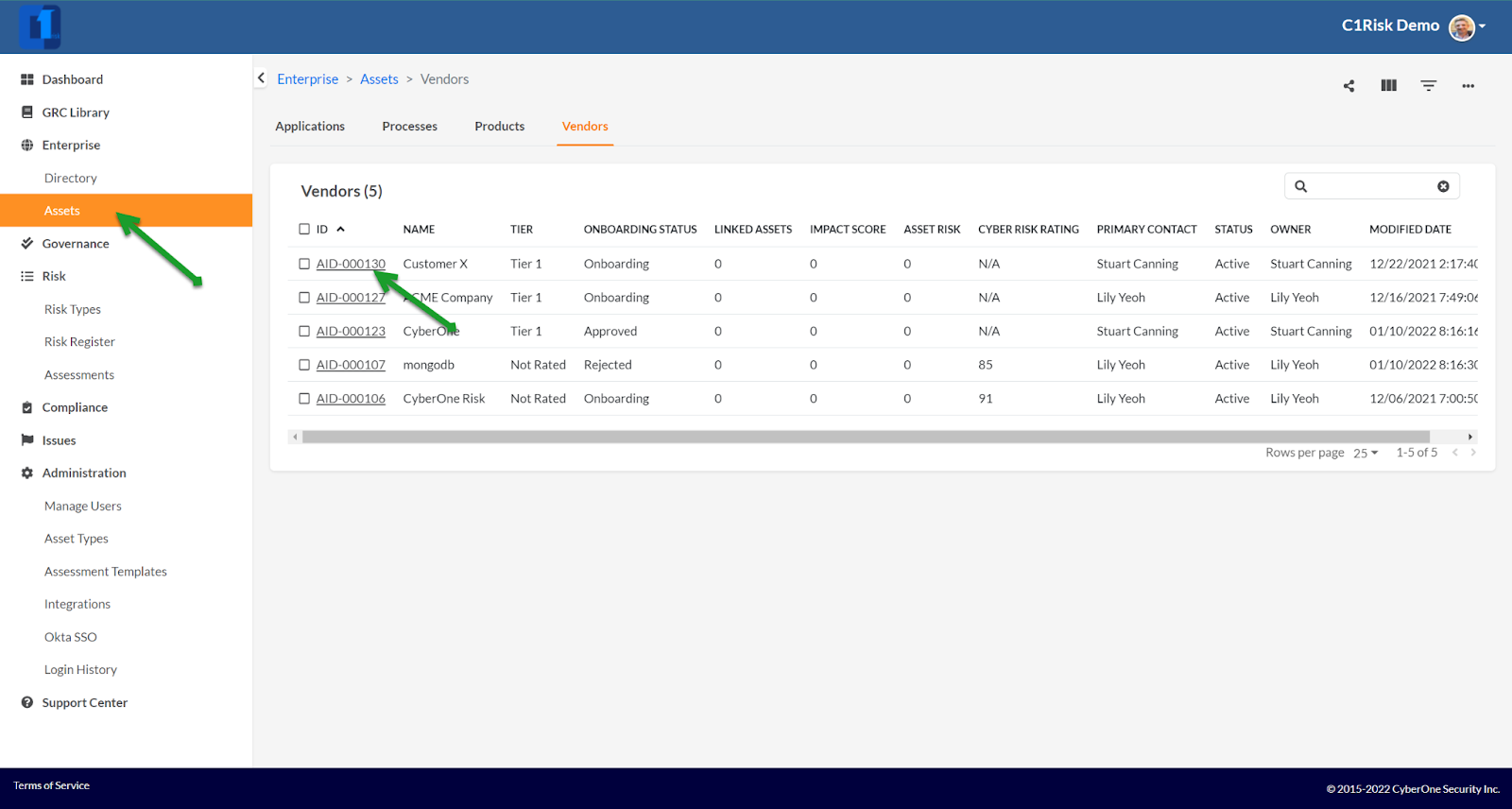Open Assessment Templates in sidebar
The width and height of the screenshot is (1512, 809).
[x=106, y=572]
